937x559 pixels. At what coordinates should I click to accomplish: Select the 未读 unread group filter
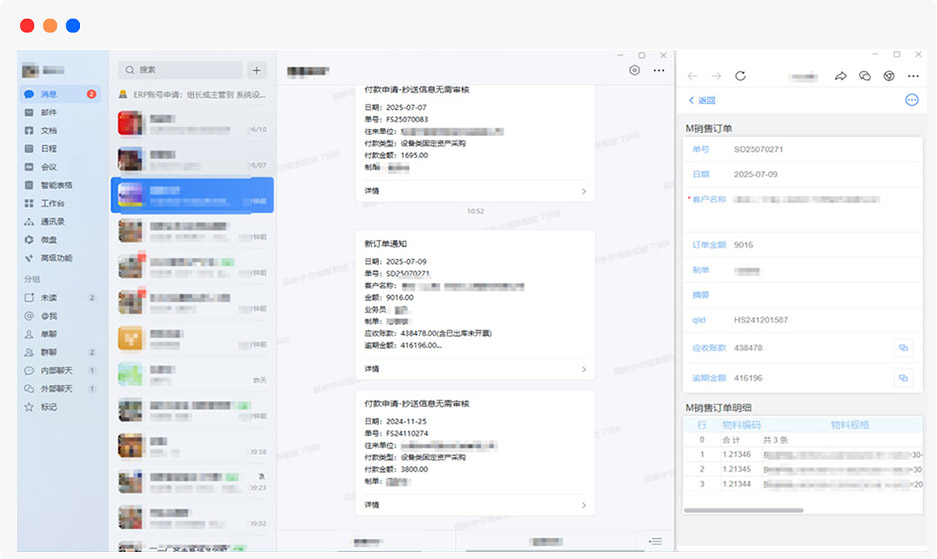pyautogui.click(x=48, y=298)
